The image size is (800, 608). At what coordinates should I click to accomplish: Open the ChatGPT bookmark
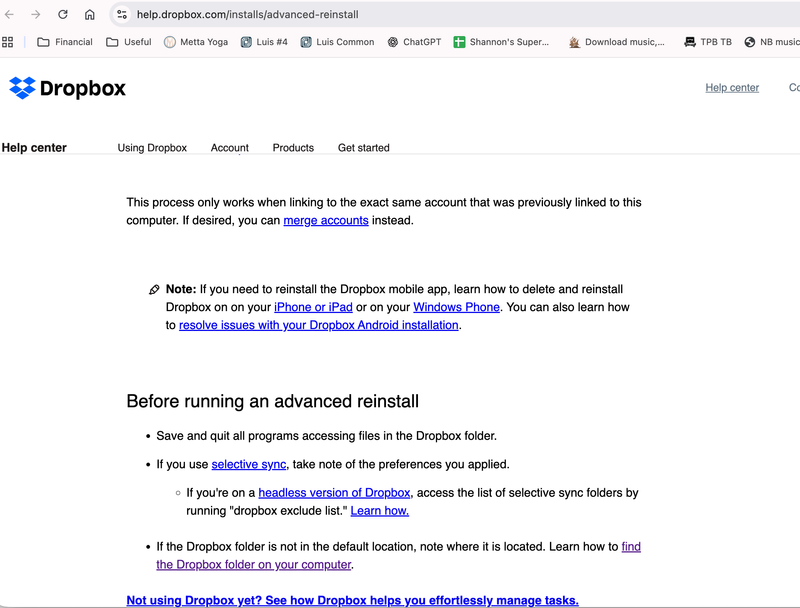(x=414, y=42)
